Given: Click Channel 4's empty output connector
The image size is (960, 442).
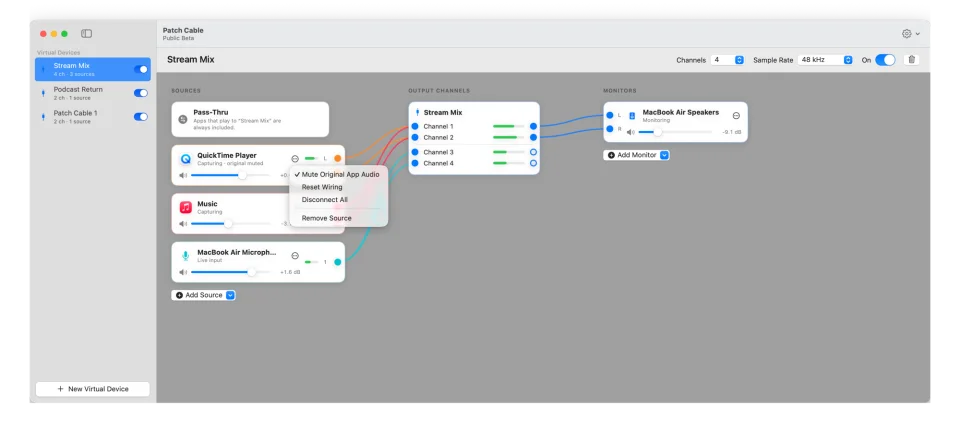Looking at the screenshot, I should [533, 163].
